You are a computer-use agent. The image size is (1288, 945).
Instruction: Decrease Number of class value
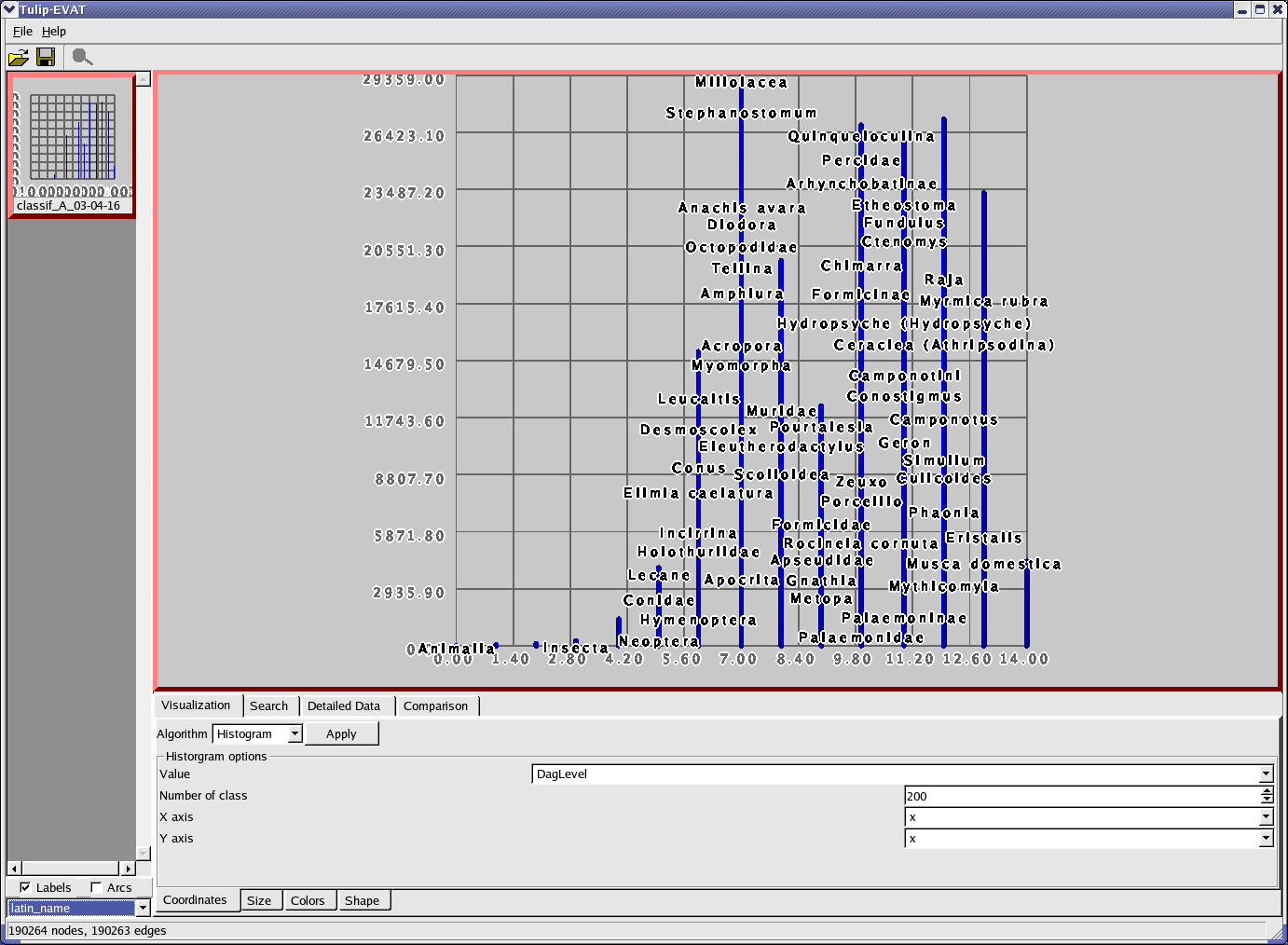(1267, 800)
